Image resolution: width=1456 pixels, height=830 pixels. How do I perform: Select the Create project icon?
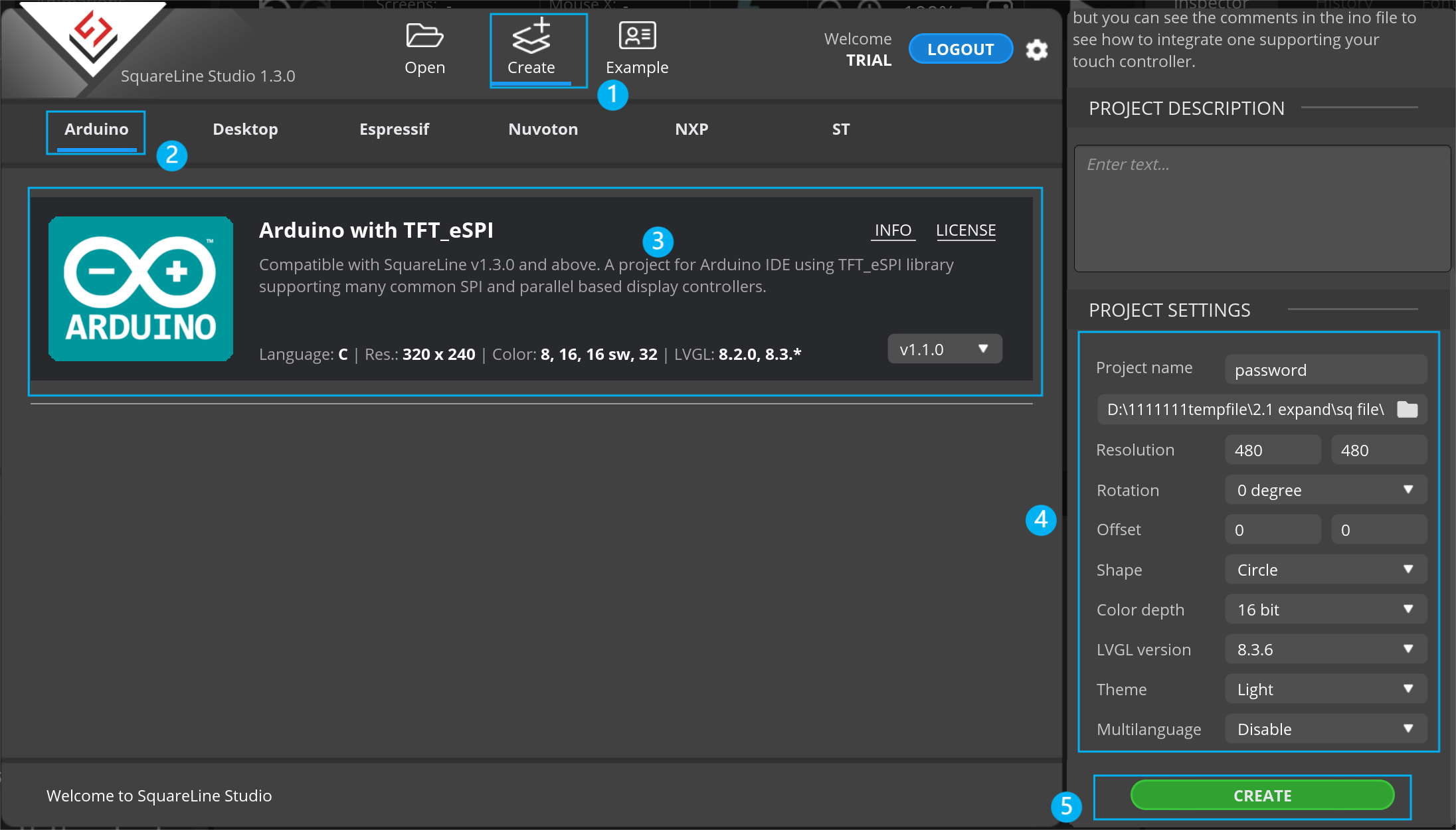coord(530,46)
